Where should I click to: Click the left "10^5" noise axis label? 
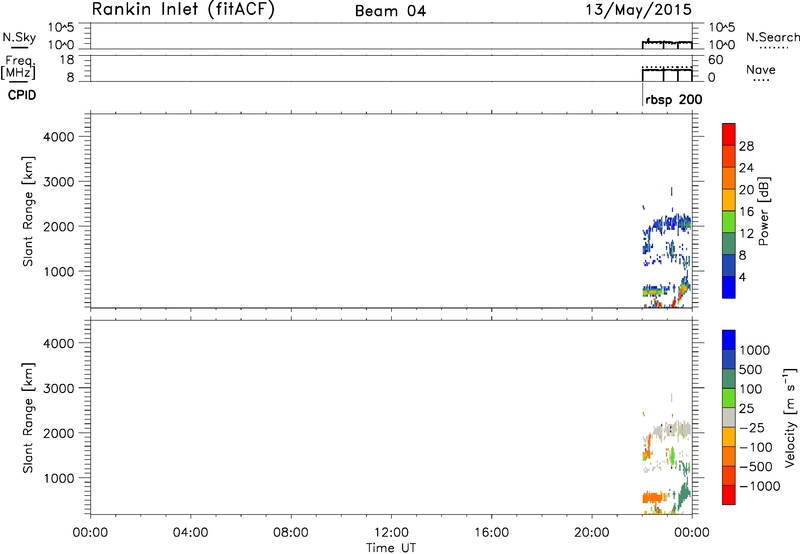point(61,27)
